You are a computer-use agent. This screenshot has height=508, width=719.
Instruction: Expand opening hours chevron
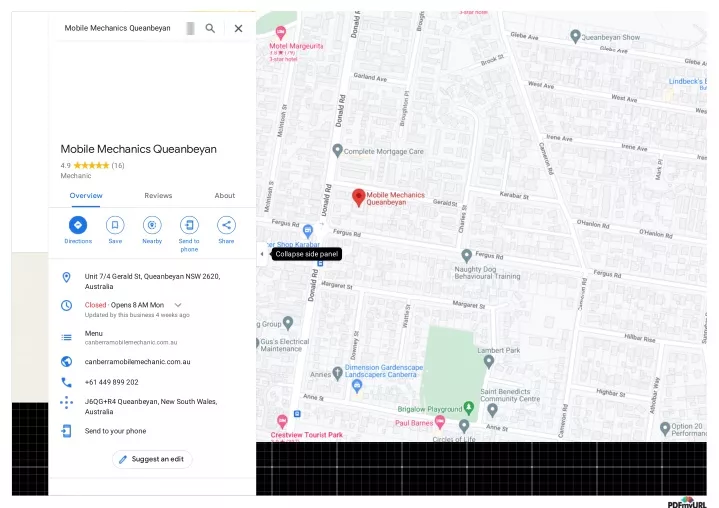[x=178, y=305]
